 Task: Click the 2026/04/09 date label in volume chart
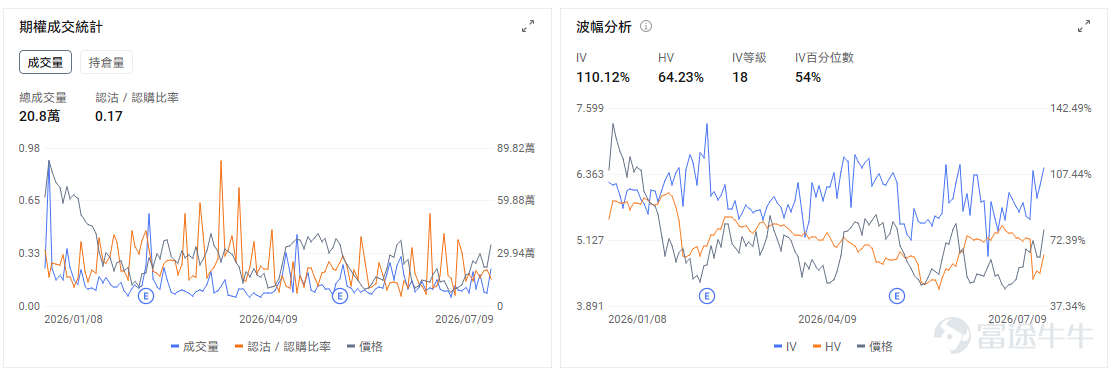[269, 319]
